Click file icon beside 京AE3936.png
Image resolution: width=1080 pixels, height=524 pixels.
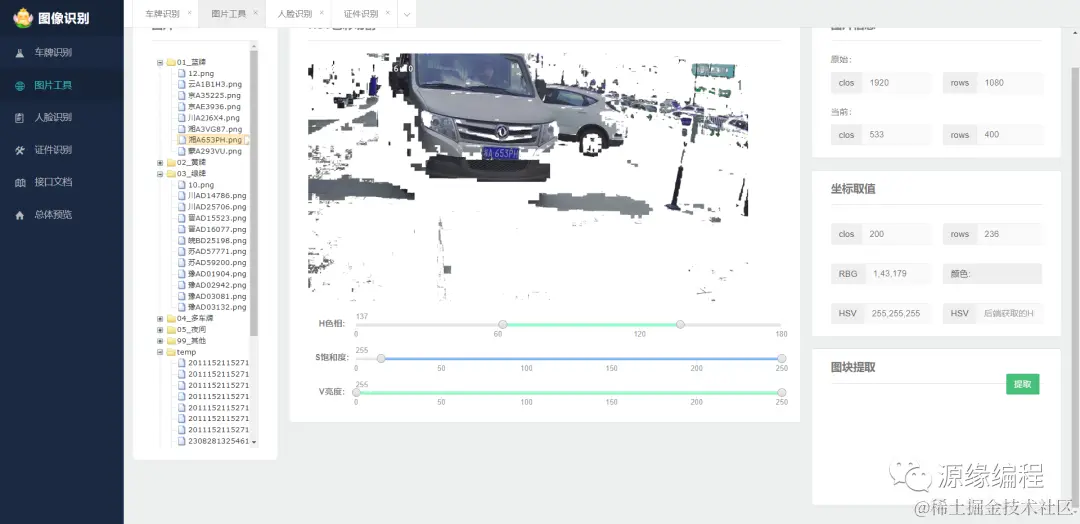click(x=182, y=106)
